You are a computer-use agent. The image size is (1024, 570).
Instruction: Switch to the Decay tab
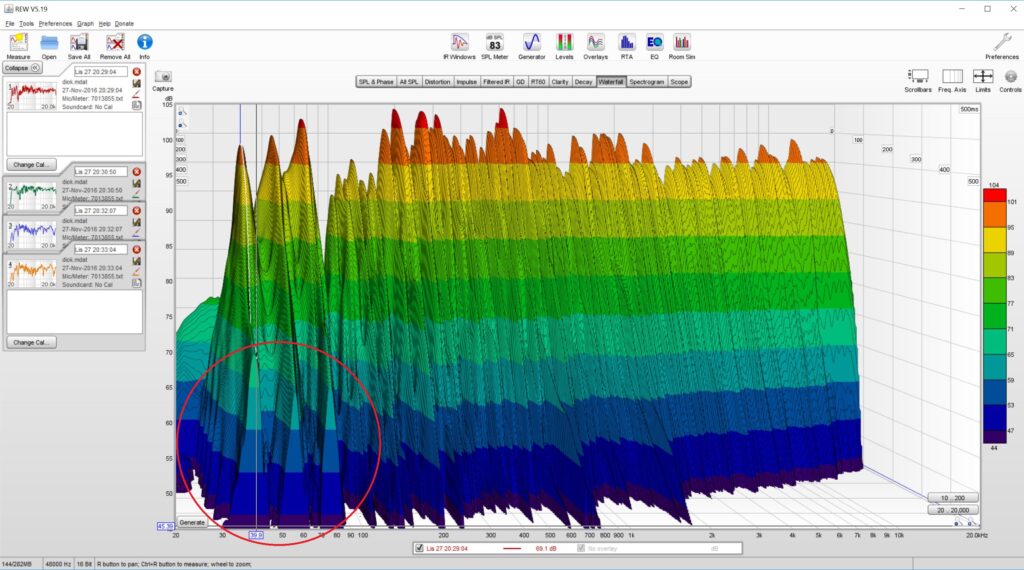click(584, 82)
